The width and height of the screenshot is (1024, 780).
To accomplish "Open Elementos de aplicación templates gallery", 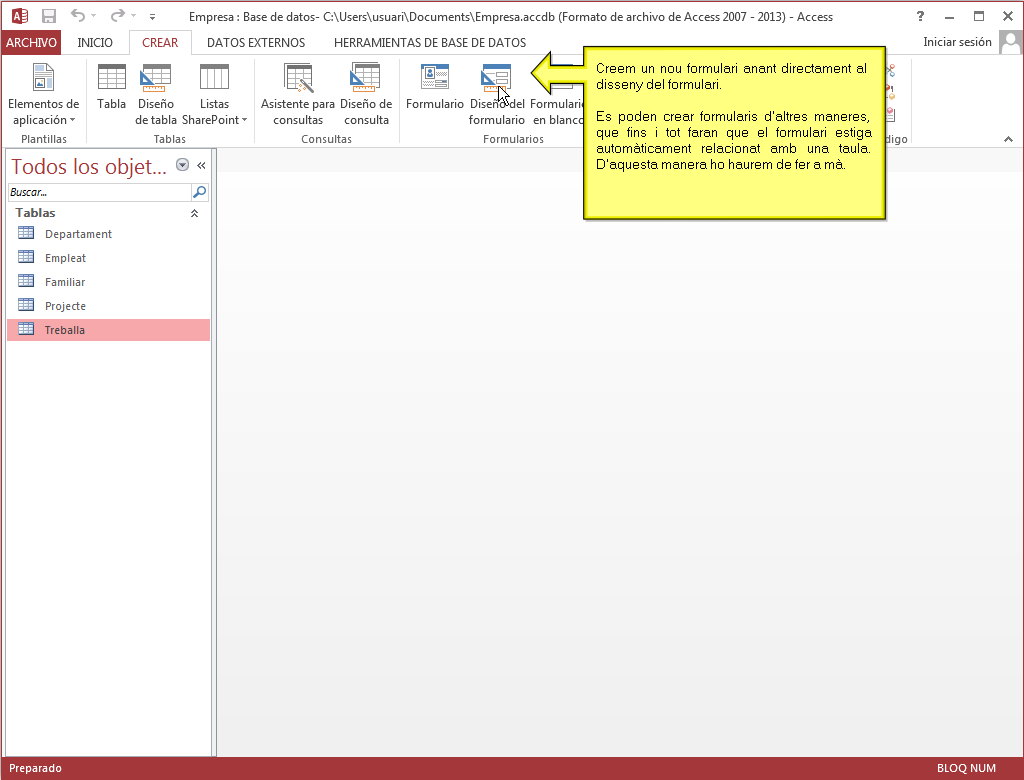I will [43, 94].
